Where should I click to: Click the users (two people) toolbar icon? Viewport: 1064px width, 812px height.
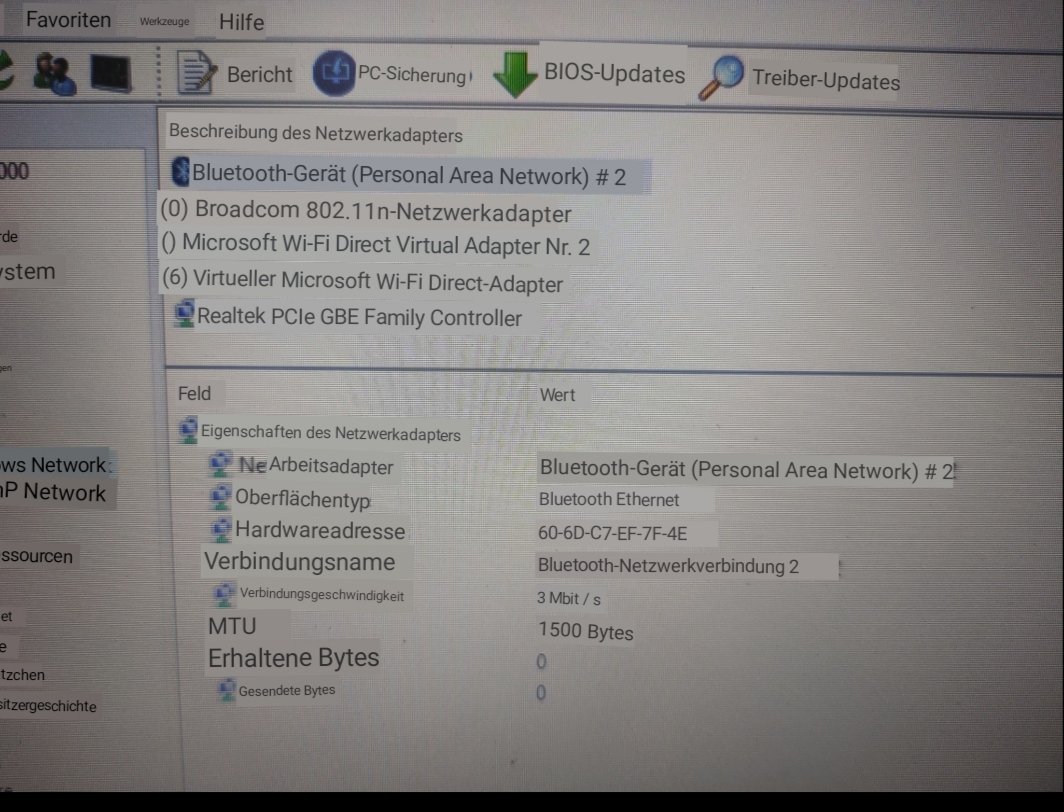pos(54,73)
